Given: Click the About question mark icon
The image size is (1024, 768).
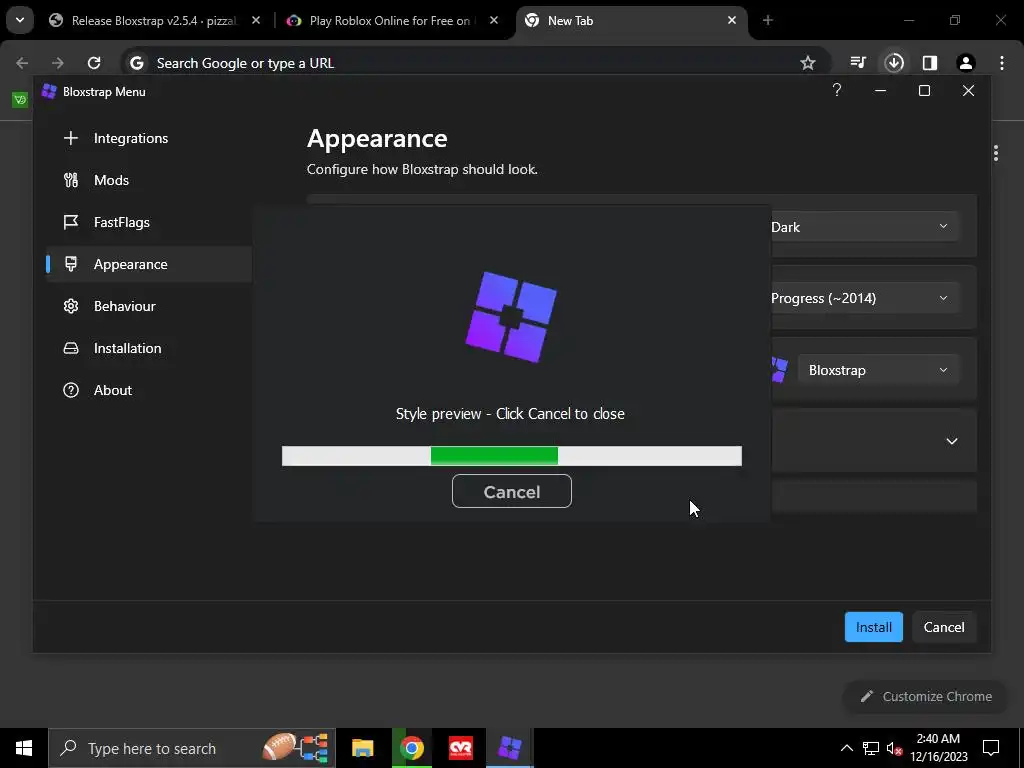Looking at the screenshot, I should [x=71, y=390].
